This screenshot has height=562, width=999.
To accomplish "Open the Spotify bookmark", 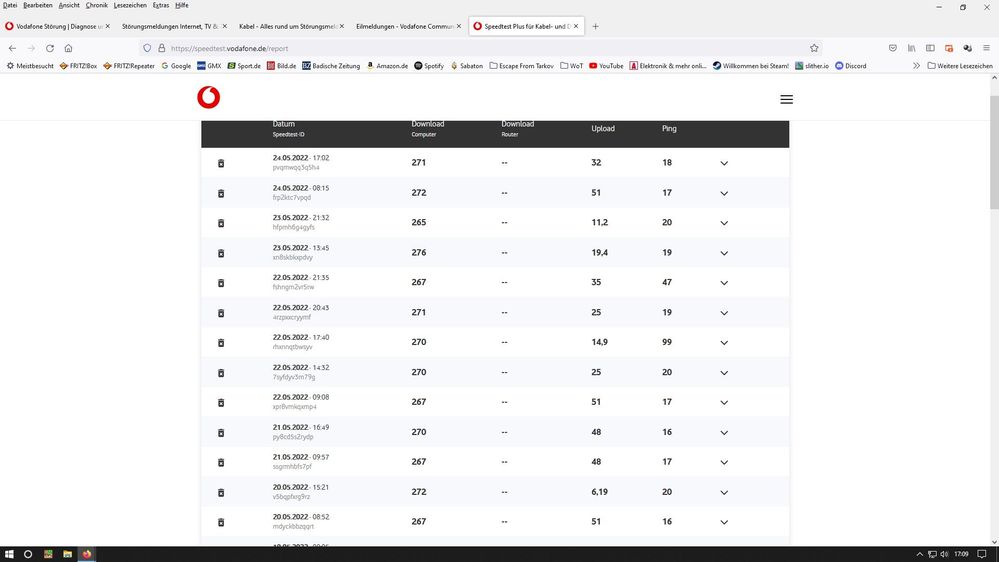I will [x=429, y=66].
